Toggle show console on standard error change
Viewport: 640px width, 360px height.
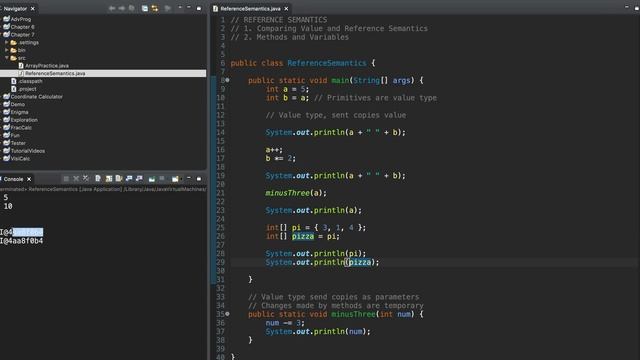(139, 179)
